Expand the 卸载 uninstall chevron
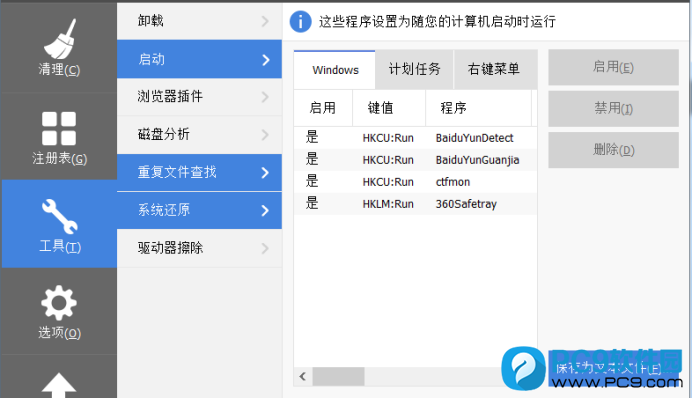The width and height of the screenshot is (692, 398). pyautogui.click(x=265, y=21)
